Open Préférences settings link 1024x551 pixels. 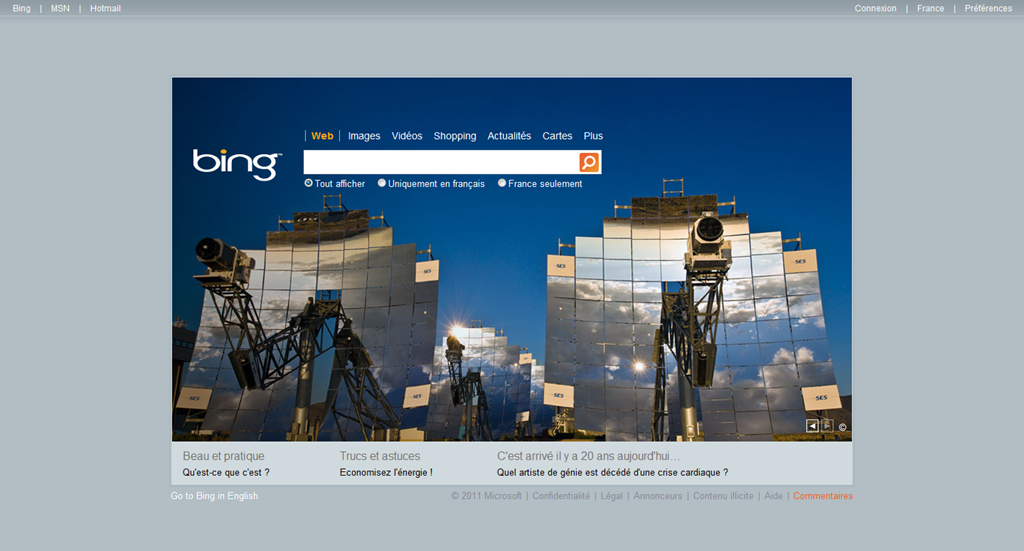[988, 8]
